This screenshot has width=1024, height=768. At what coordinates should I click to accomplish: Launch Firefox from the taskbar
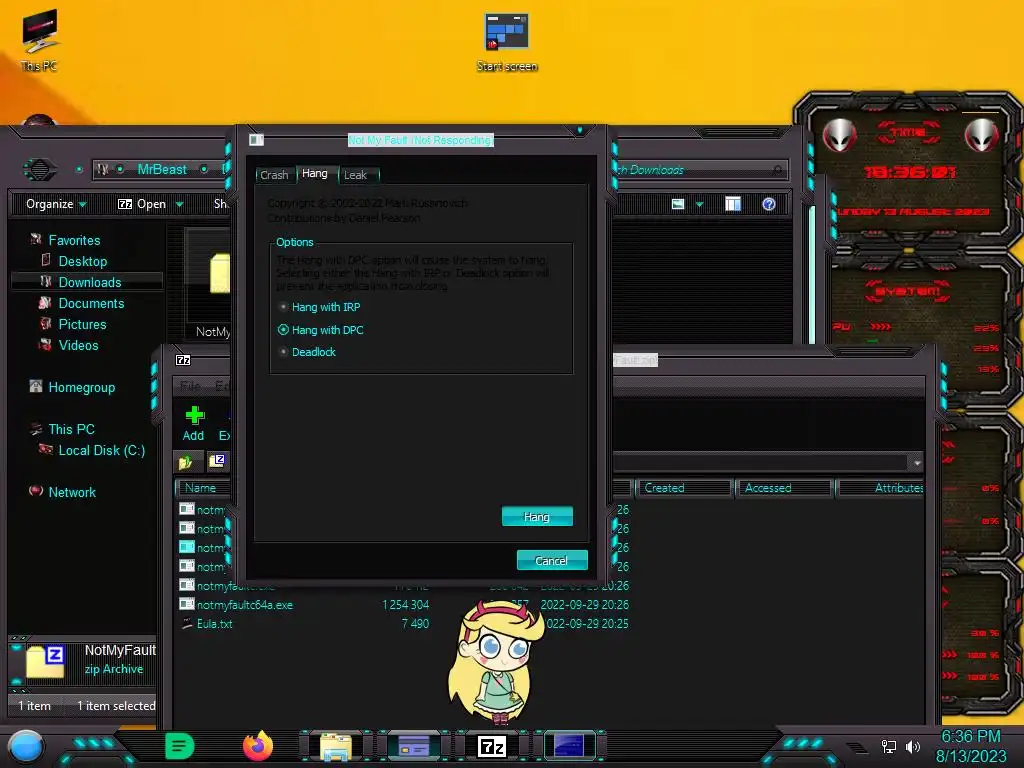coord(258,746)
